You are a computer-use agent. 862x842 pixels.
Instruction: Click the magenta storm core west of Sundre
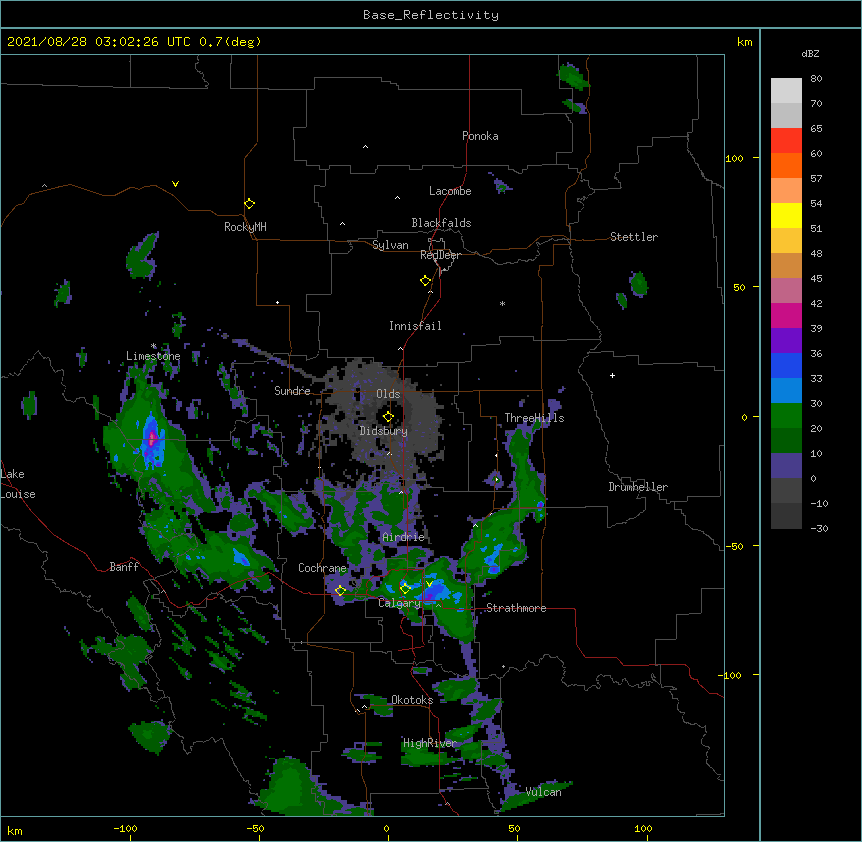point(152,439)
